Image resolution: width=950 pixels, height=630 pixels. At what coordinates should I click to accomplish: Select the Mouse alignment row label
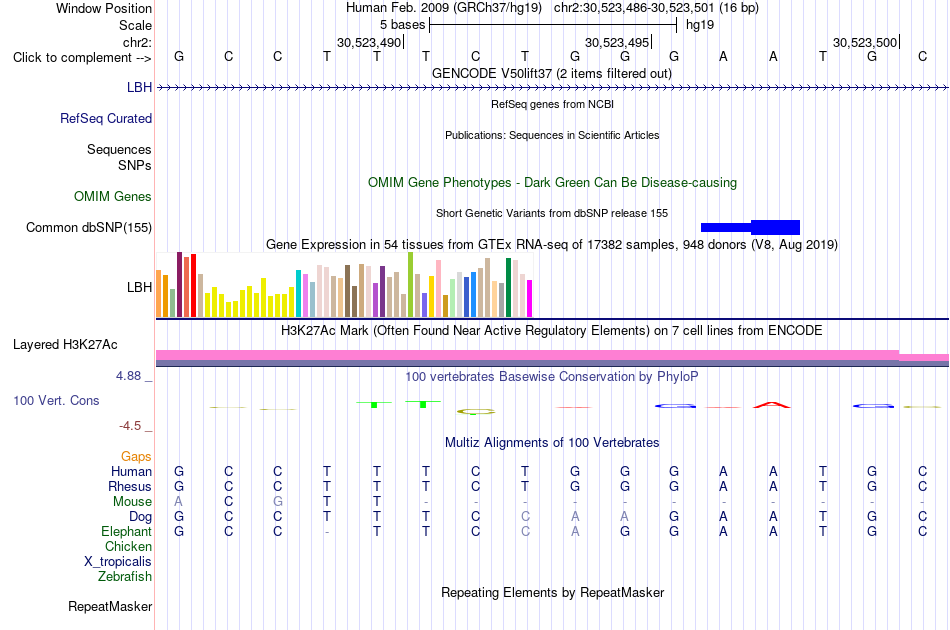pyautogui.click(x=132, y=502)
